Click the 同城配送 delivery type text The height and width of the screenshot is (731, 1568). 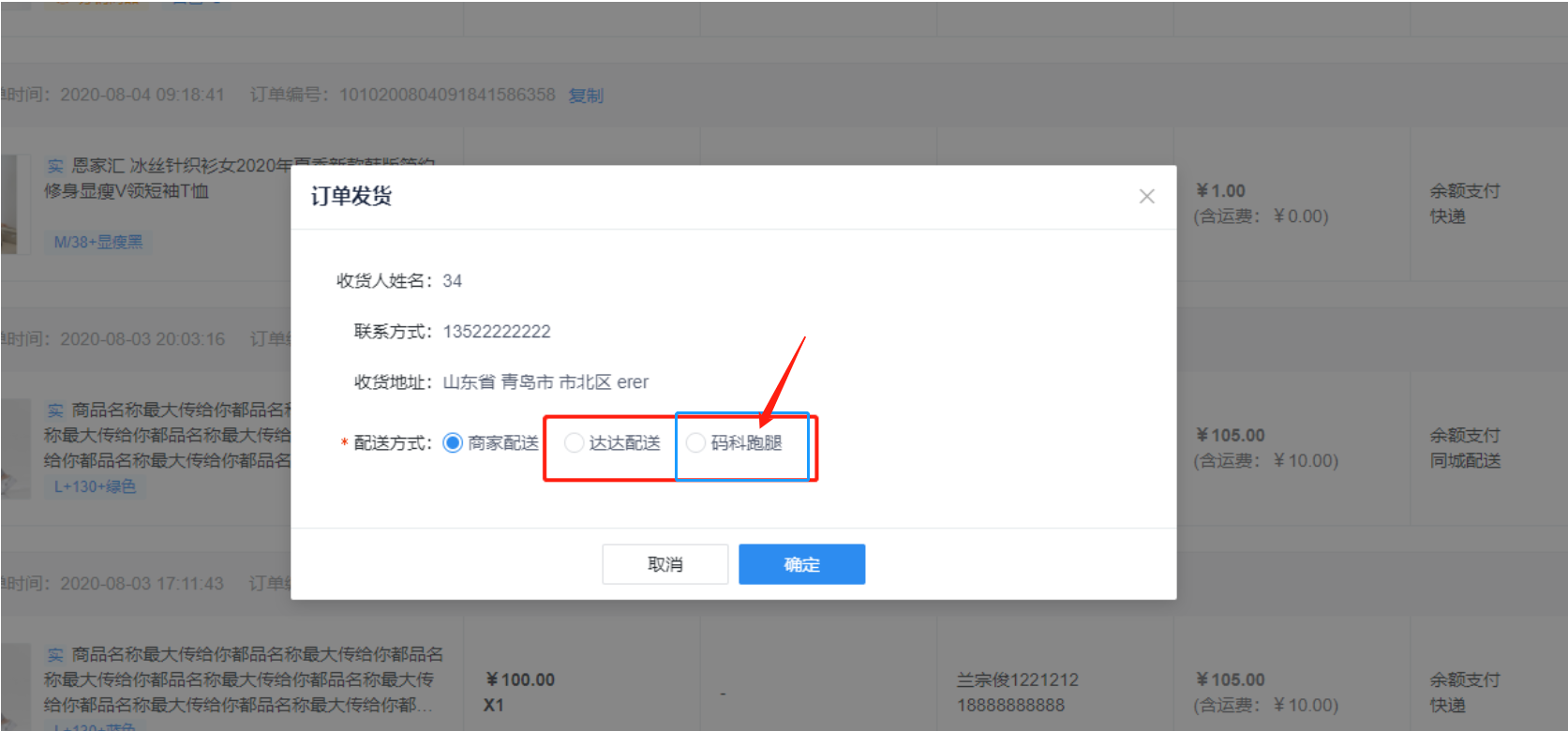tap(1465, 461)
